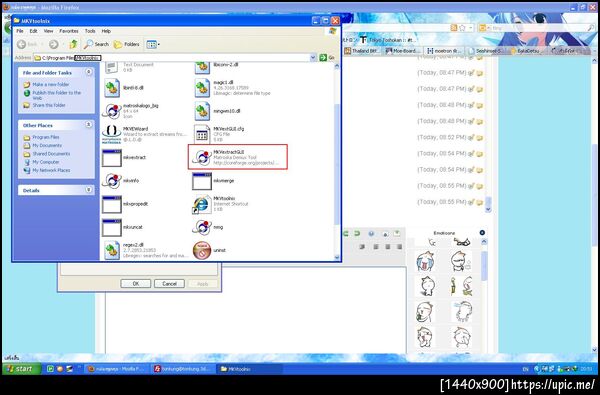Viewport: 600px width, 395px height.
Task: Open the Favorites menu
Action: pos(69,31)
